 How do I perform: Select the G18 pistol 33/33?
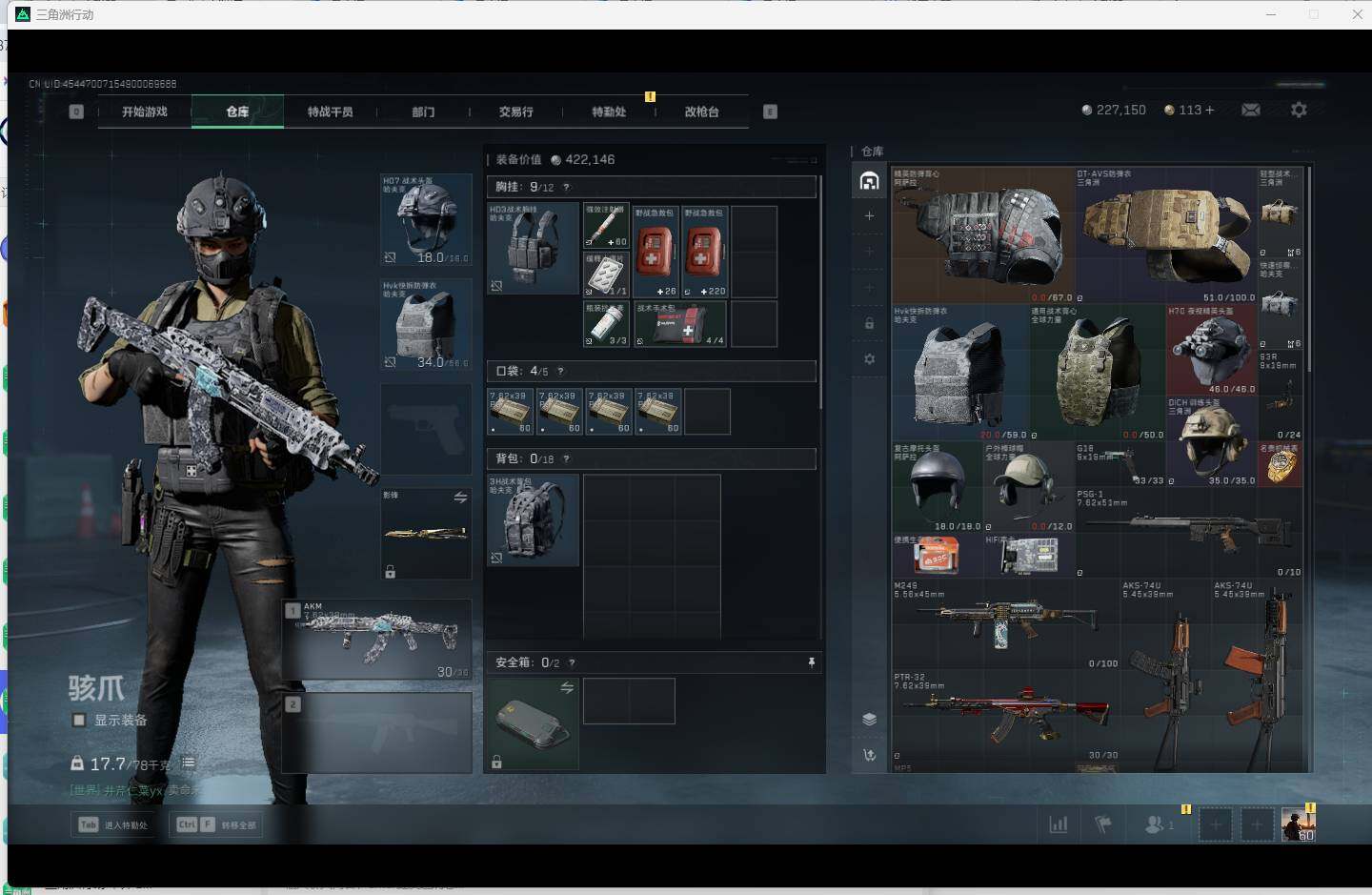coord(1120,464)
